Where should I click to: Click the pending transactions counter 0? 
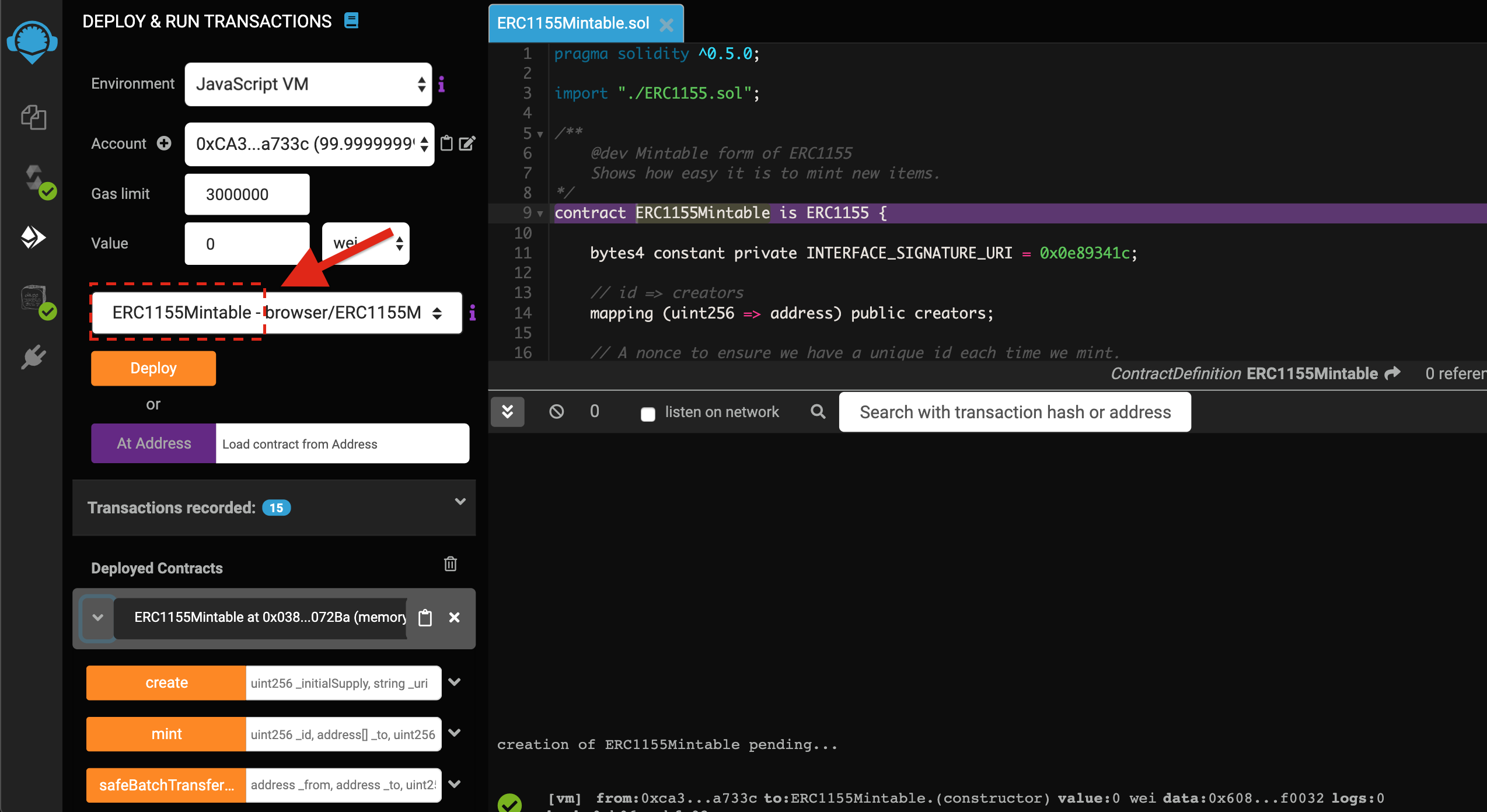595,412
